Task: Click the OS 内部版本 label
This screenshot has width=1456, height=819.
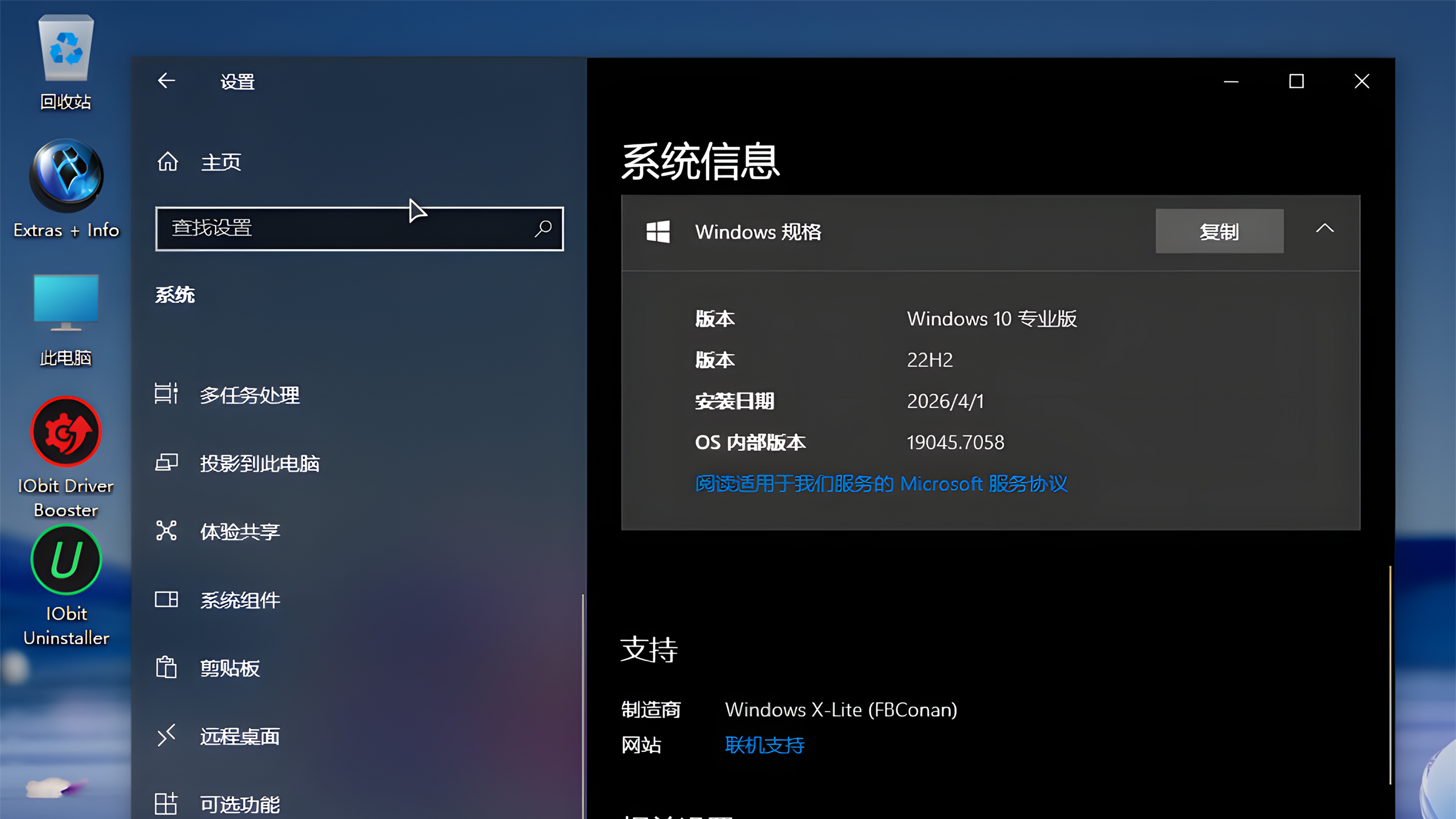Action: (x=750, y=442)
